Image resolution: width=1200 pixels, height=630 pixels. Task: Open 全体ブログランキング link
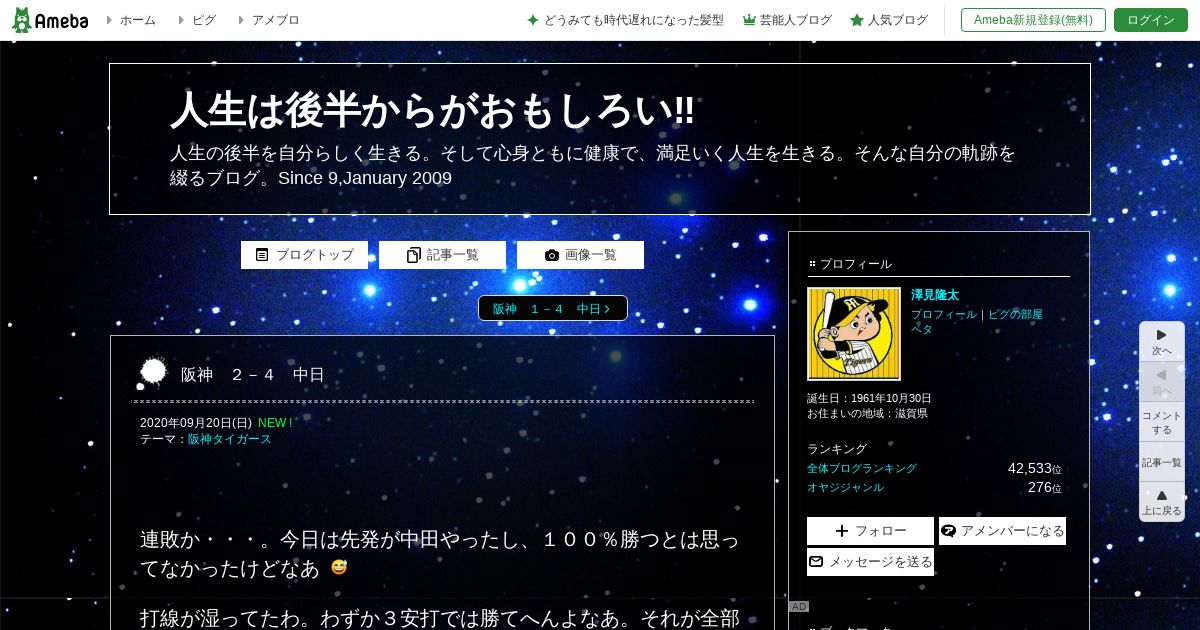862,468
